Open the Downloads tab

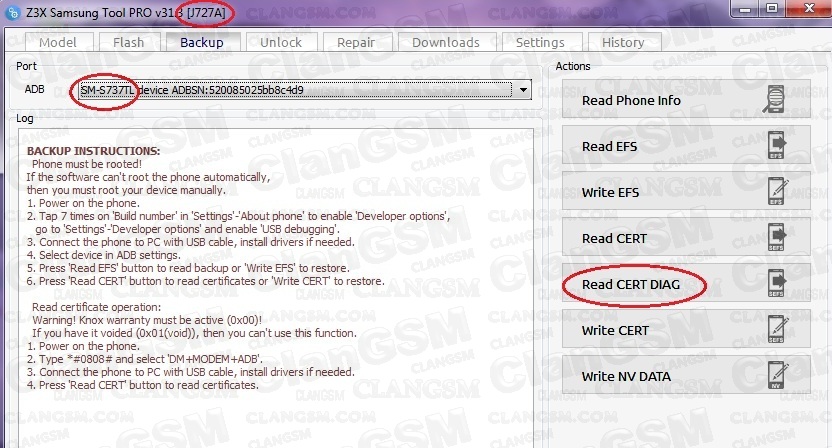[x=446, y=42]
